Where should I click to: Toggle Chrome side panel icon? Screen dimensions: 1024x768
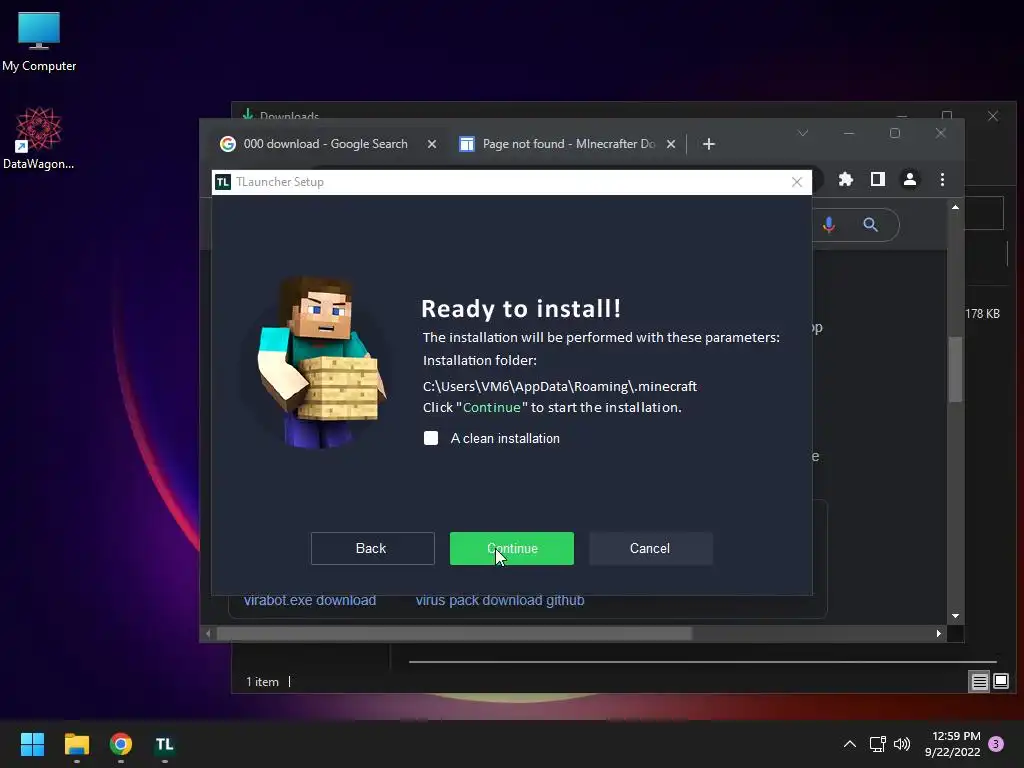[878, 179]
